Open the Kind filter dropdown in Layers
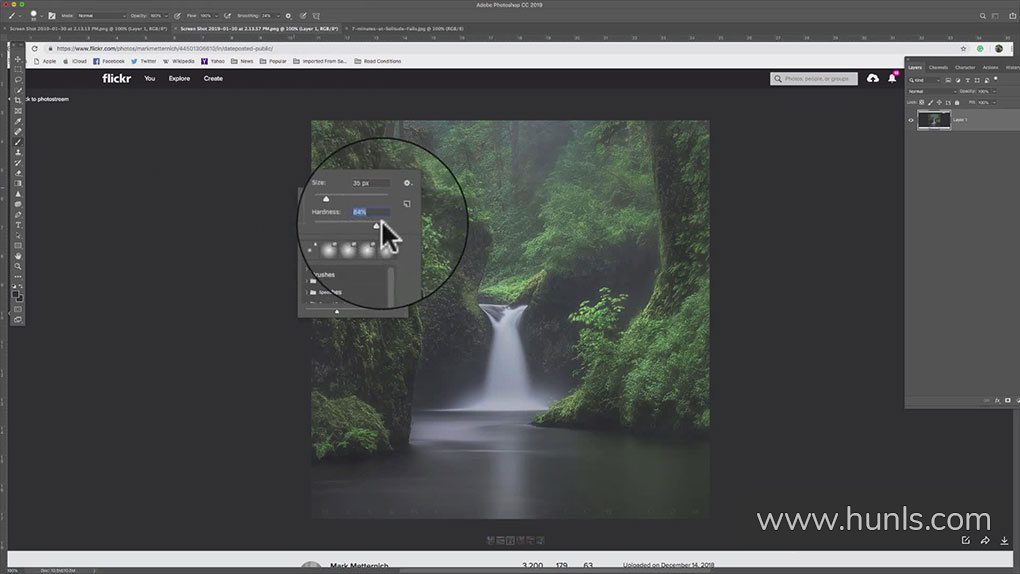Viewport: 1020px width, 574px height. point(924,80)
